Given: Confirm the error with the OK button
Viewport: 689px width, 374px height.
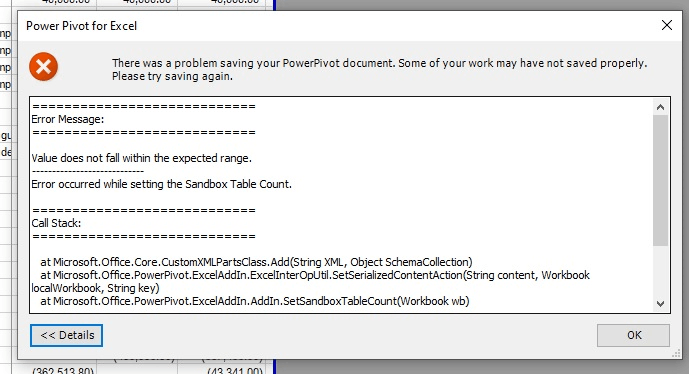Looking at the screenshot, I should pos(633,335).
